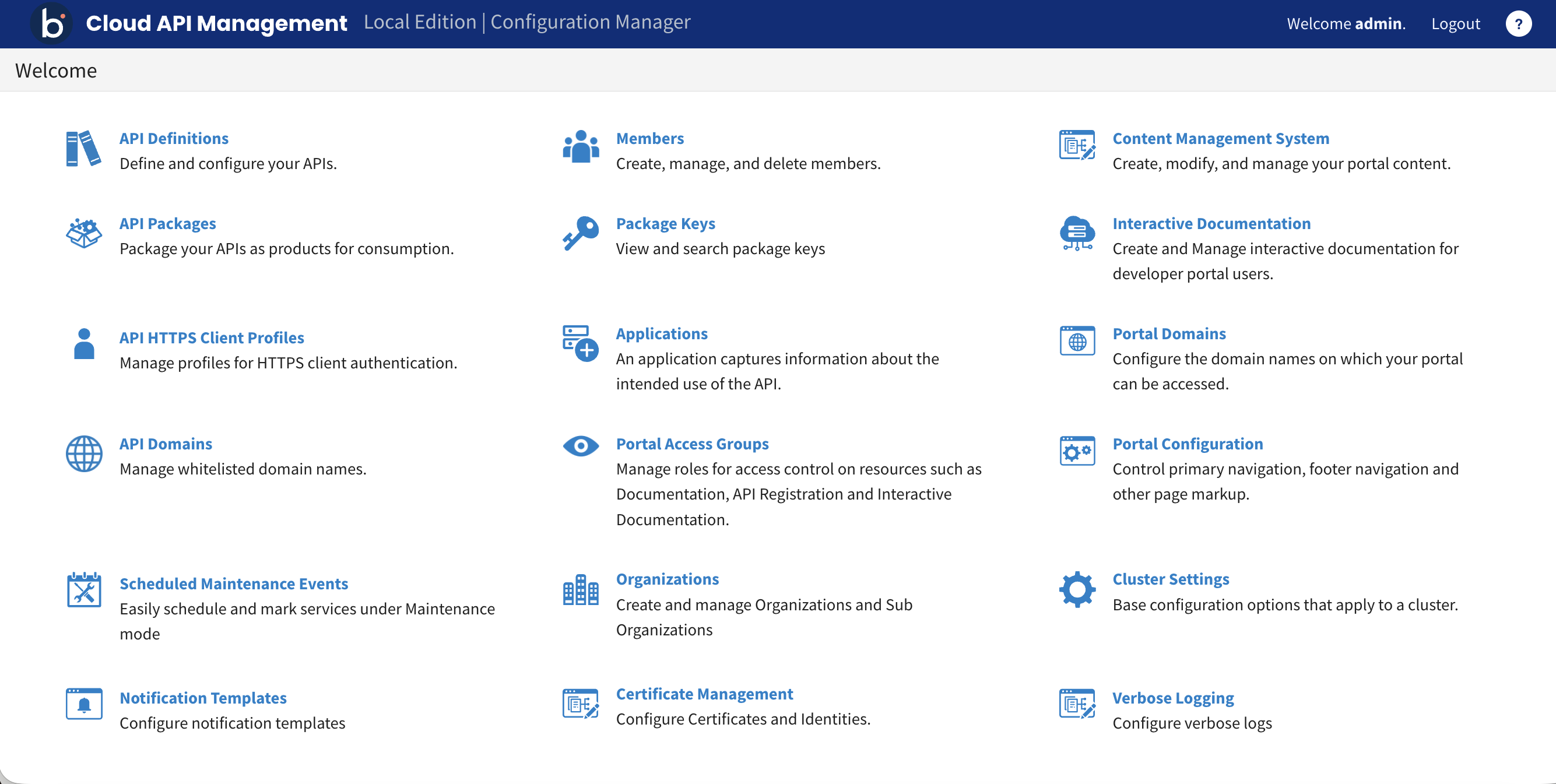The width and height of the screenshot is (1556, 784).
Task: Open Organizations link
Action: [668, 579]
